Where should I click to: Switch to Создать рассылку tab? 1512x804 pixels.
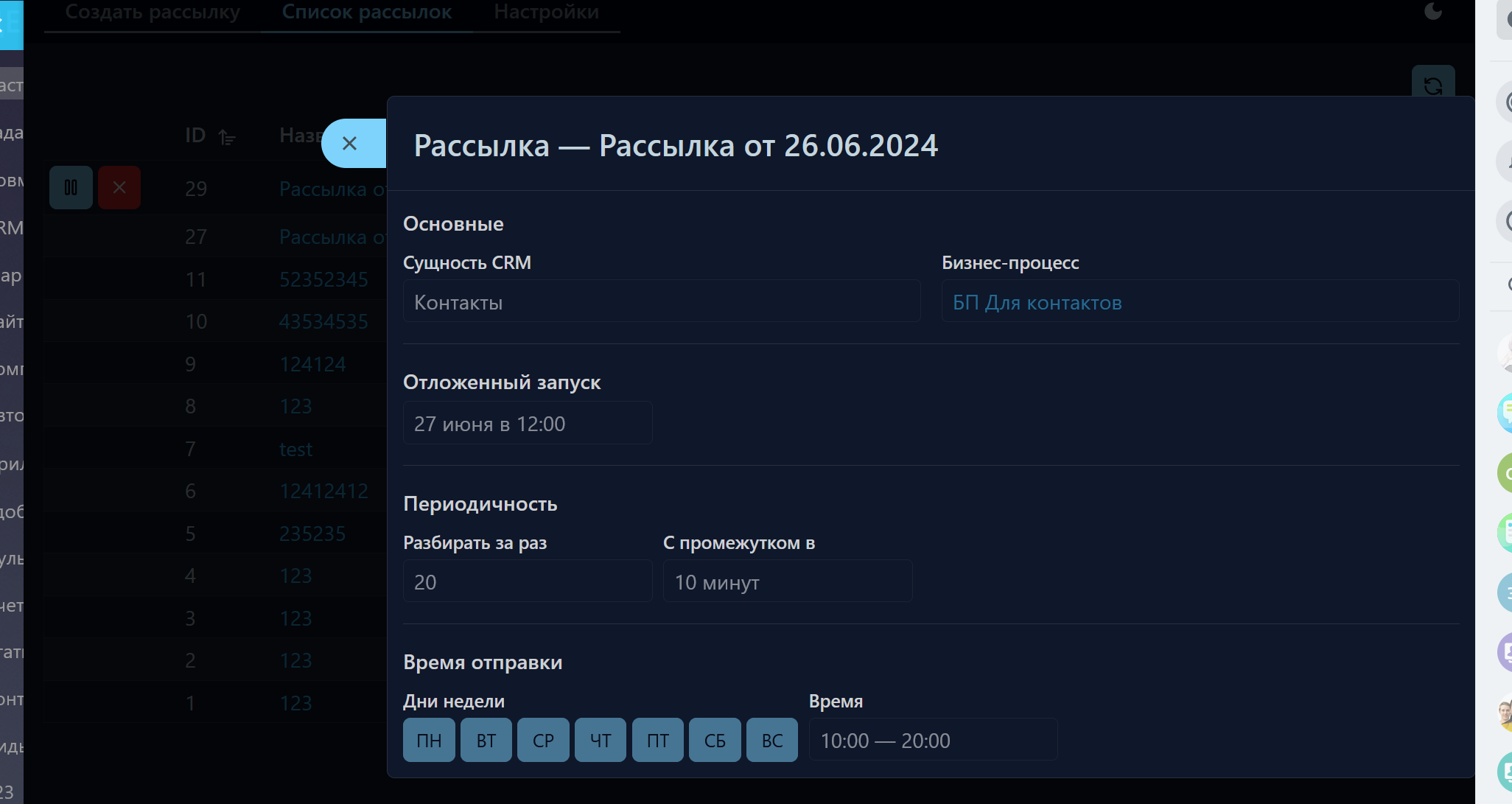coord(153,13)
